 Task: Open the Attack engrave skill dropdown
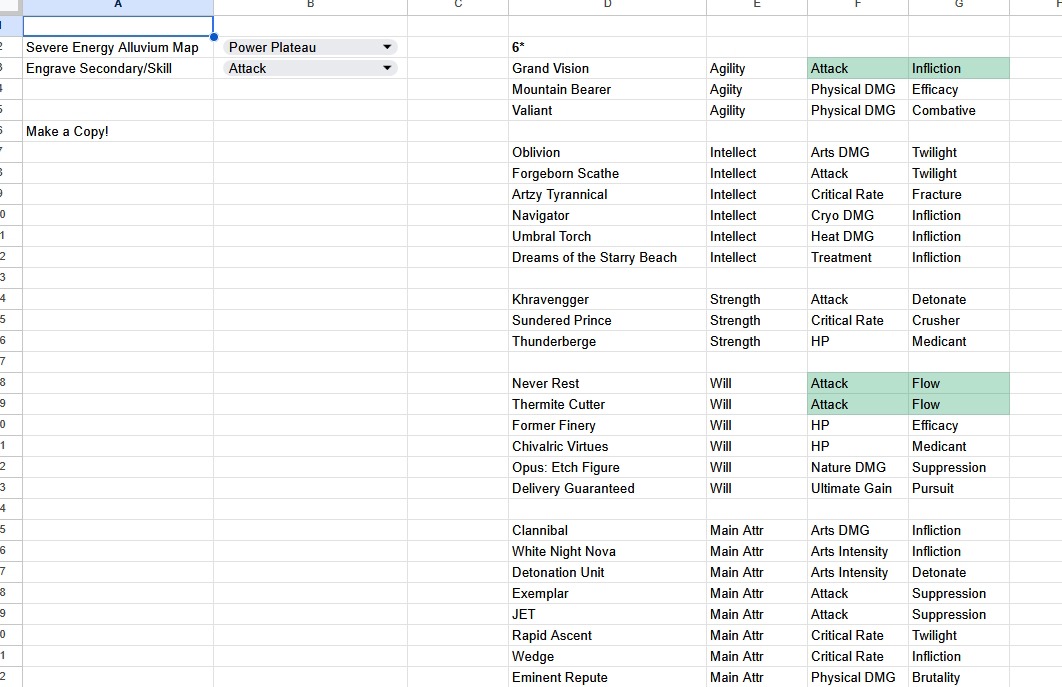[310, 68]
